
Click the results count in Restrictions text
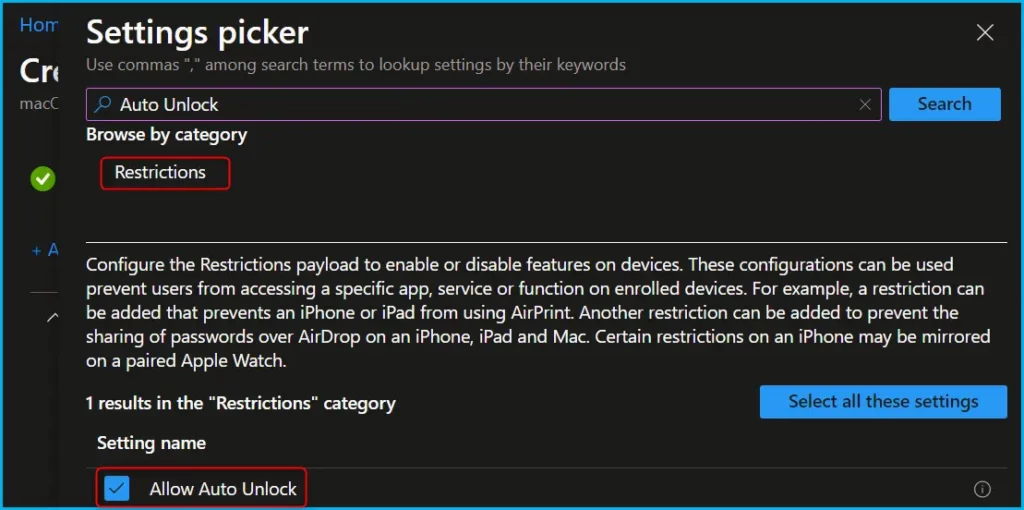coord(240,403)
